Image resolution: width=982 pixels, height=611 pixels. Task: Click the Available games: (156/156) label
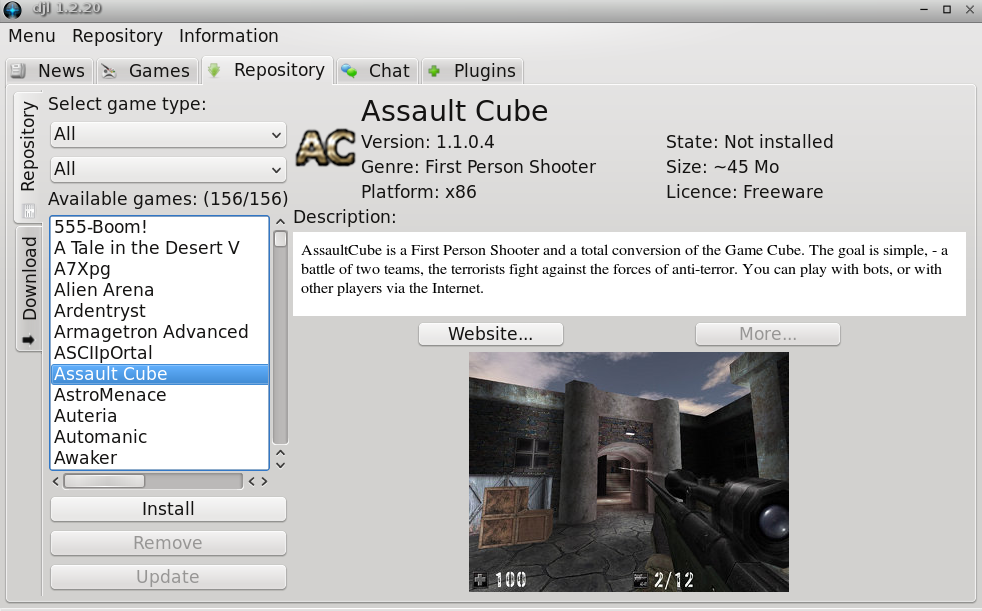pos(168,199)
